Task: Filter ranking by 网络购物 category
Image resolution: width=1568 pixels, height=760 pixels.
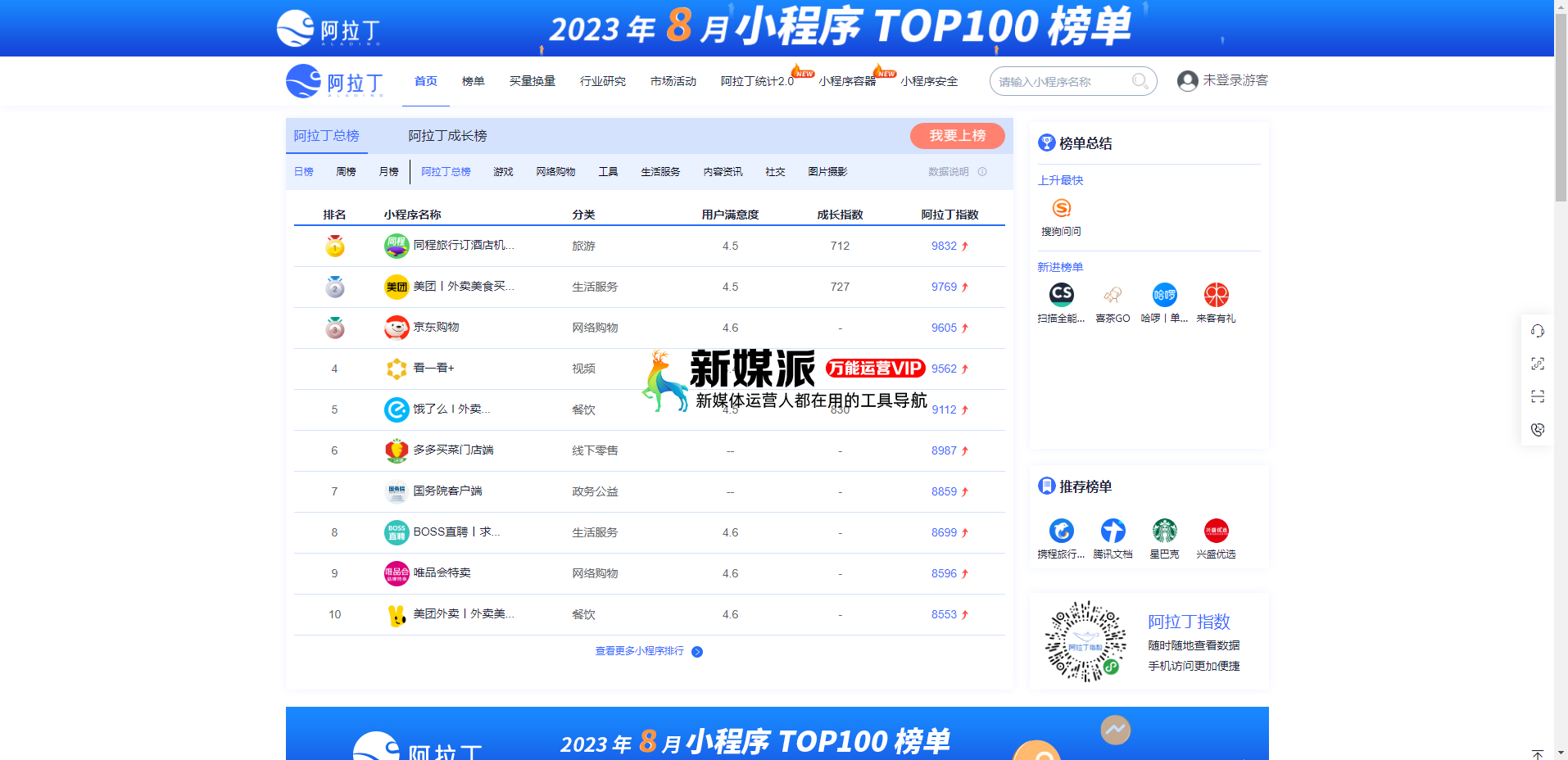Action: tap(556, 172)
